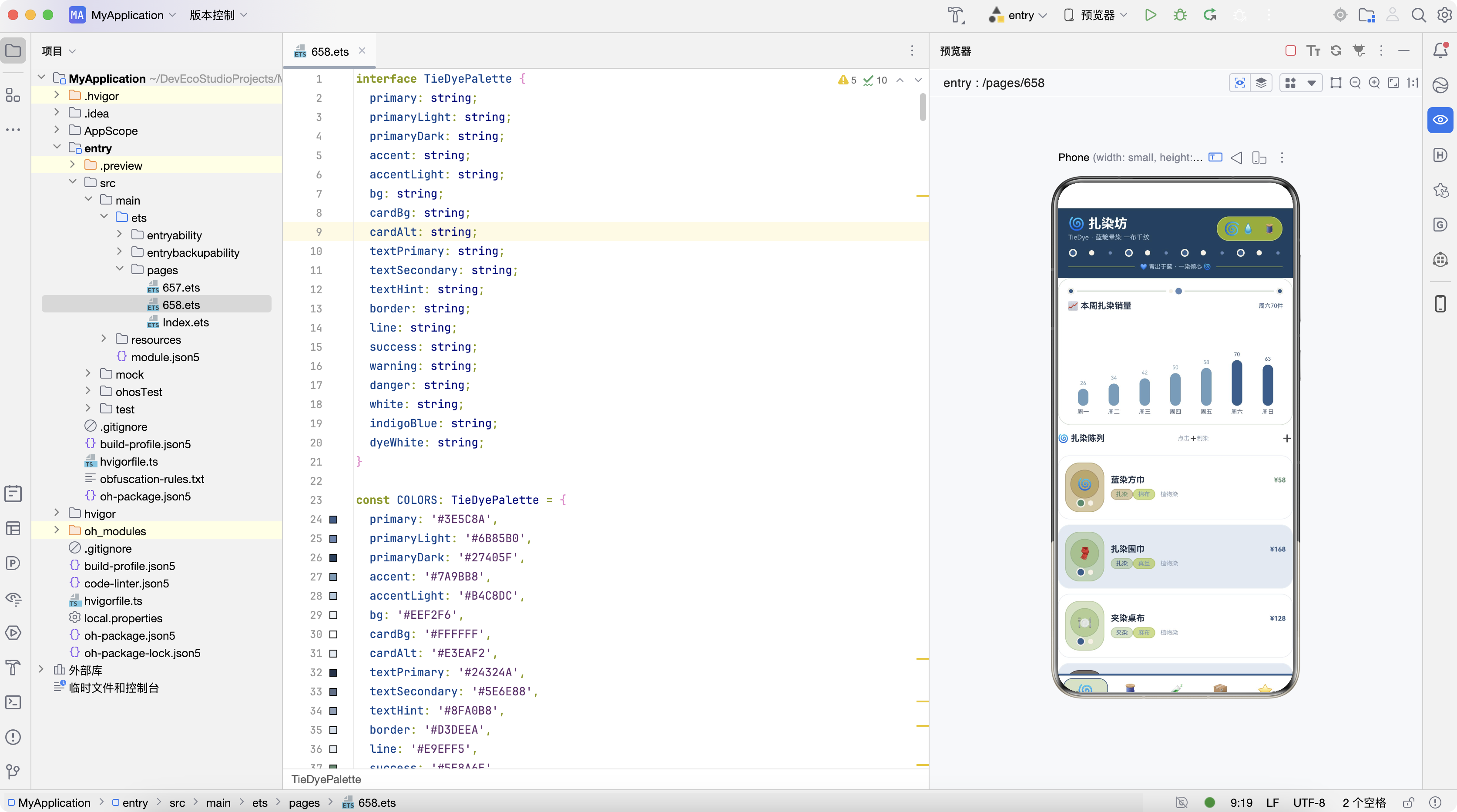This screenshot has height=812, width=1457.
Task: Expand the AppScope folder
Action: (x=57, y=130)
